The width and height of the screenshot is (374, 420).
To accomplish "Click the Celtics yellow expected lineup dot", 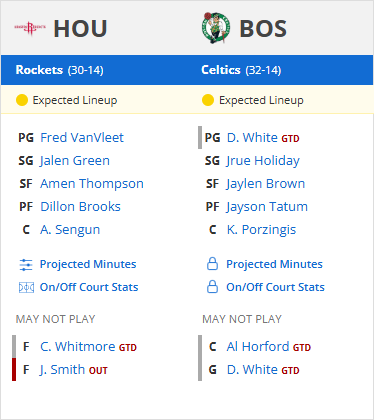I will 208,100.
